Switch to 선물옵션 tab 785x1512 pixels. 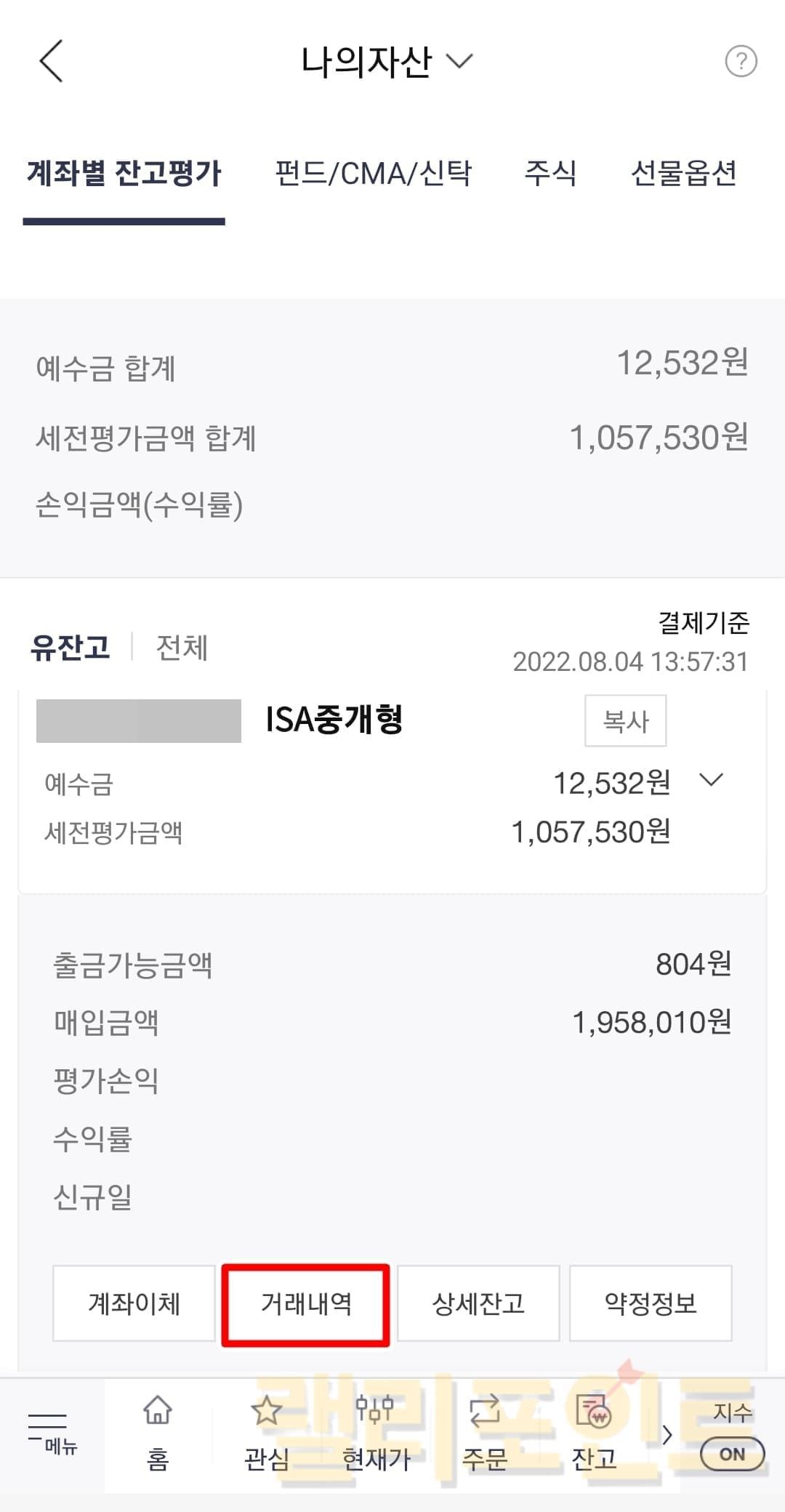683,174
